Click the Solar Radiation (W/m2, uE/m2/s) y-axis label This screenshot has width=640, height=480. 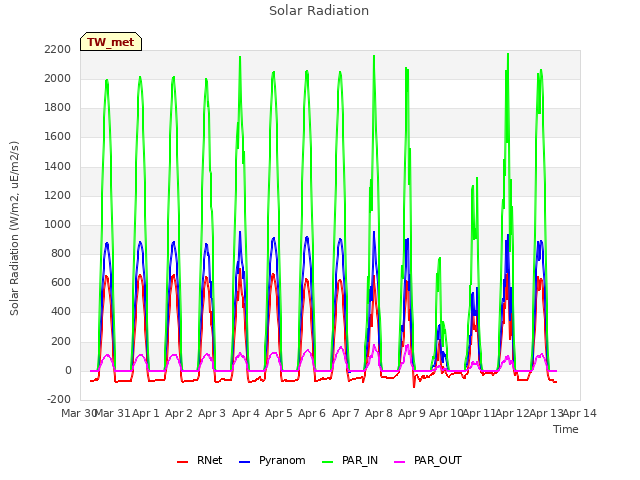pos(14,228)
